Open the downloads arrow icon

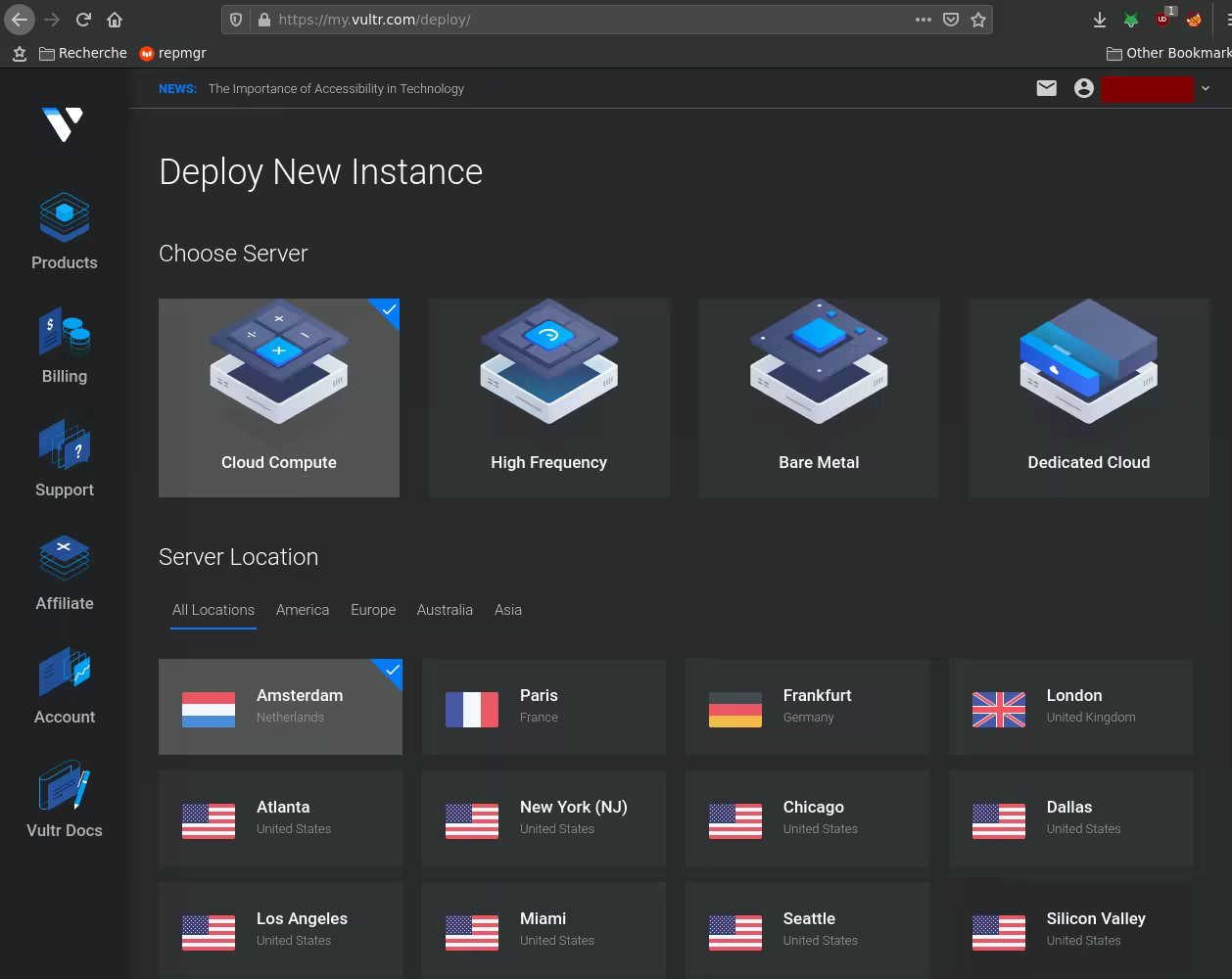coord(1100,20)
